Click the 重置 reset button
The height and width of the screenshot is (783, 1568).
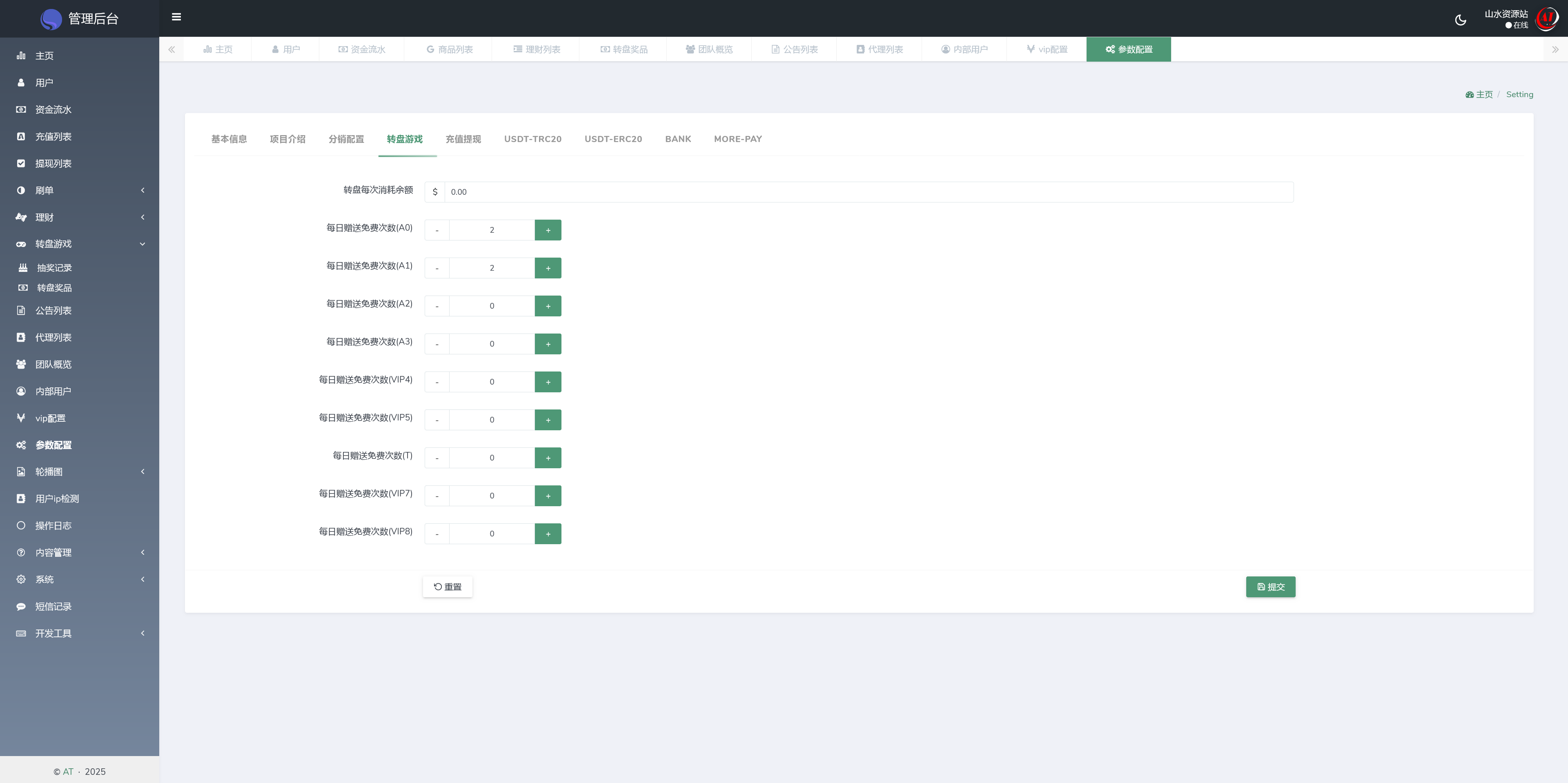coord(448,587)
